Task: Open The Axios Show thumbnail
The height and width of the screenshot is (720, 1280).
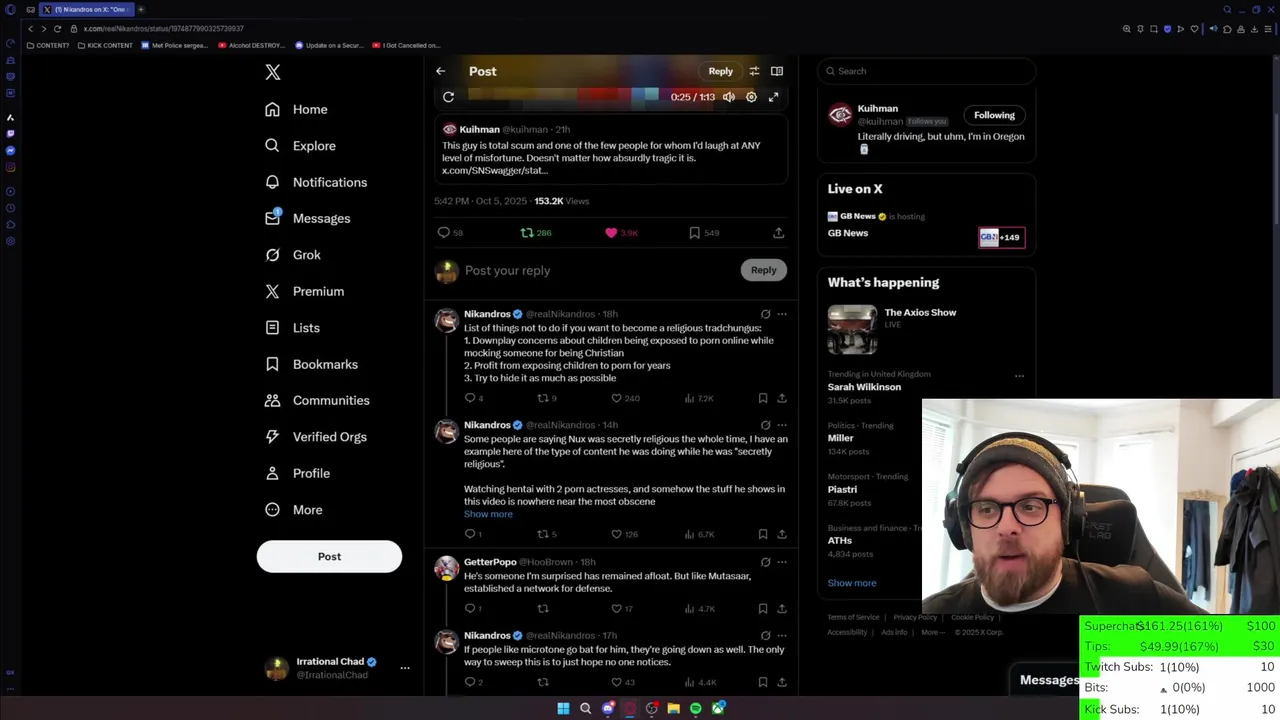Action: [852, 330]
